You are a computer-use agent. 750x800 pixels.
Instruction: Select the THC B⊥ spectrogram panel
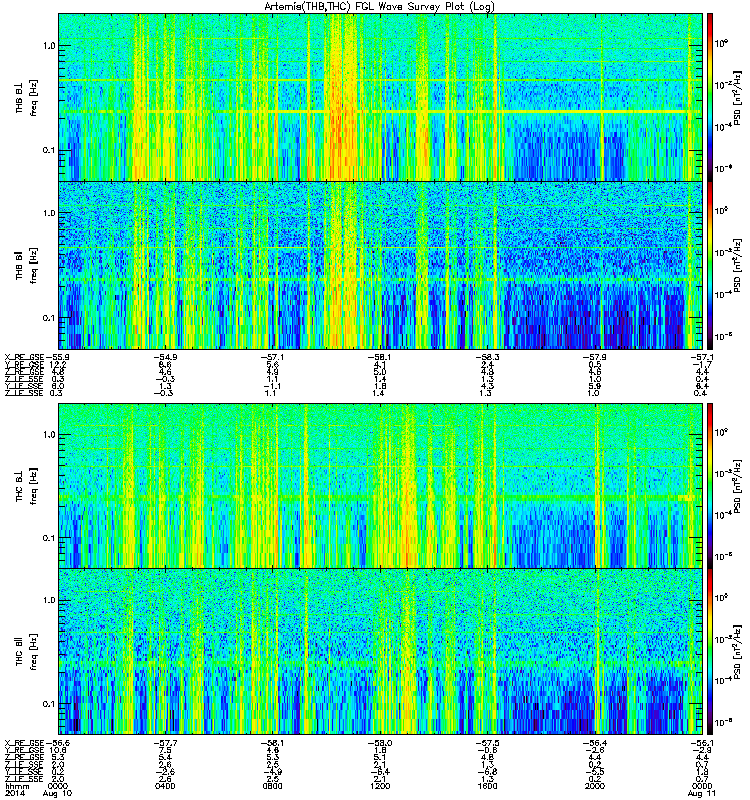(381, 485)
